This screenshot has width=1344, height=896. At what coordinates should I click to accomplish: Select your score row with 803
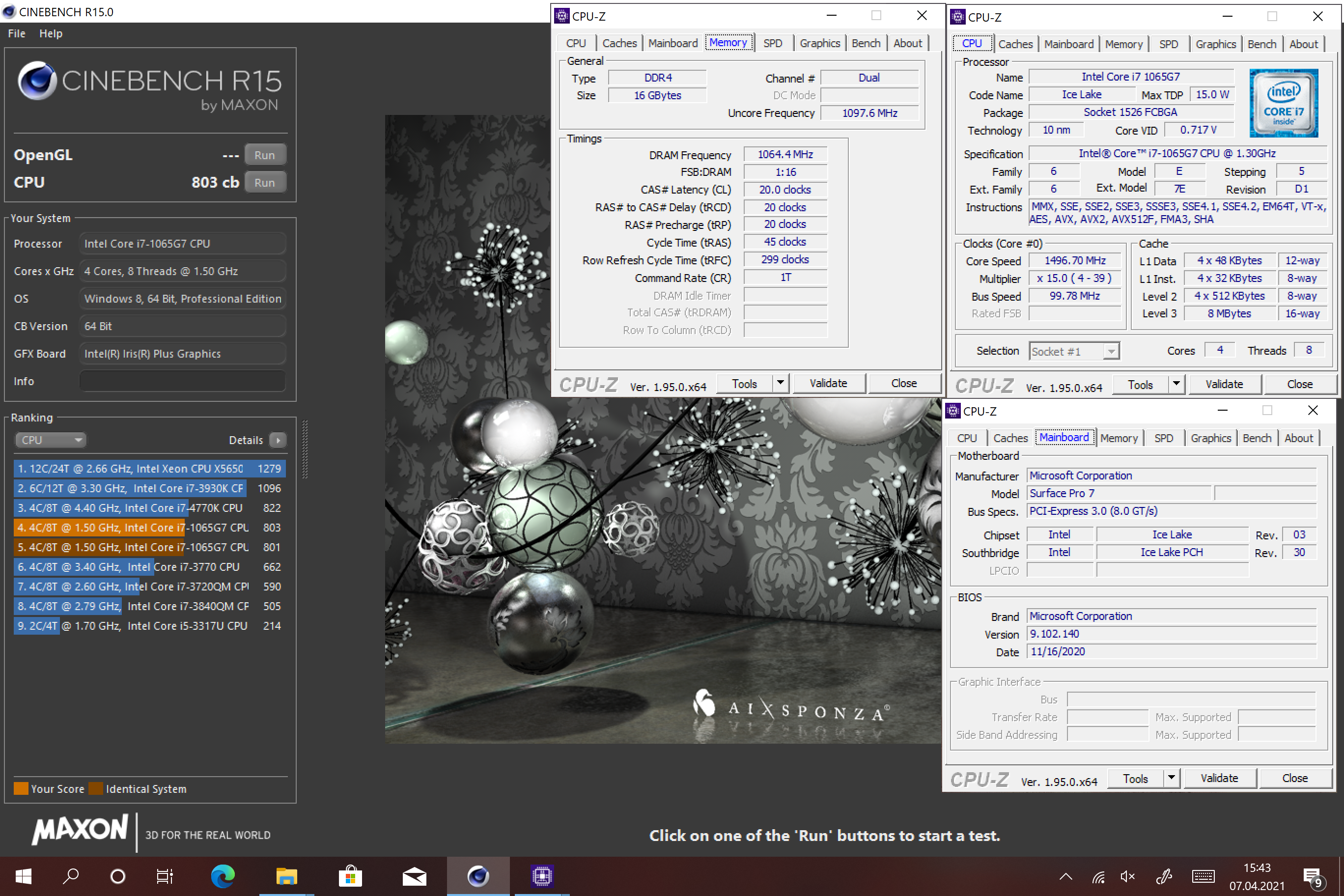[149, 528]
